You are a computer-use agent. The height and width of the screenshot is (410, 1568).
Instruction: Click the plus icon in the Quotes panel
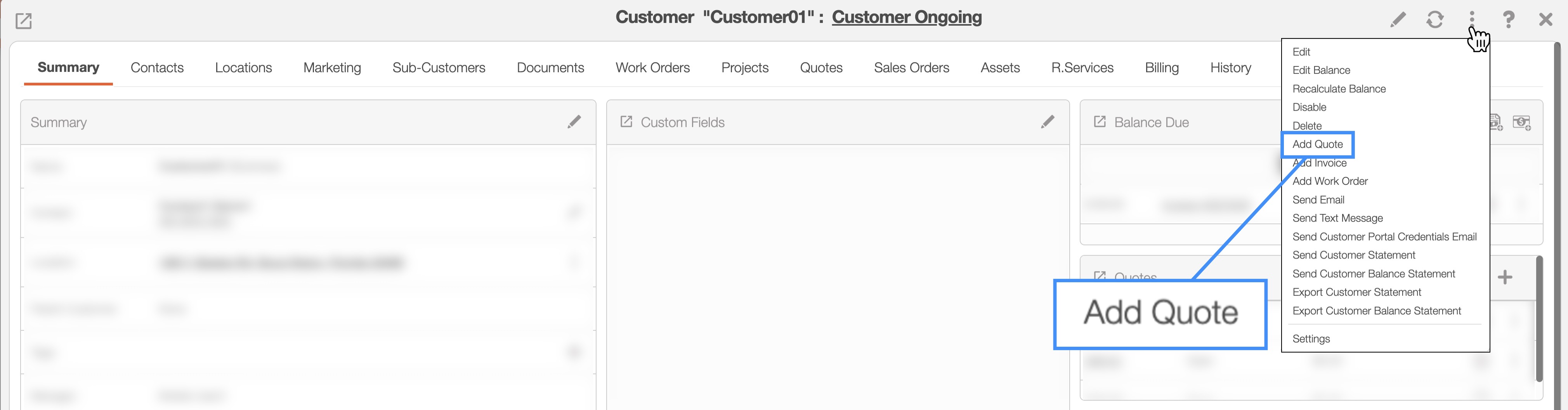1505,277
